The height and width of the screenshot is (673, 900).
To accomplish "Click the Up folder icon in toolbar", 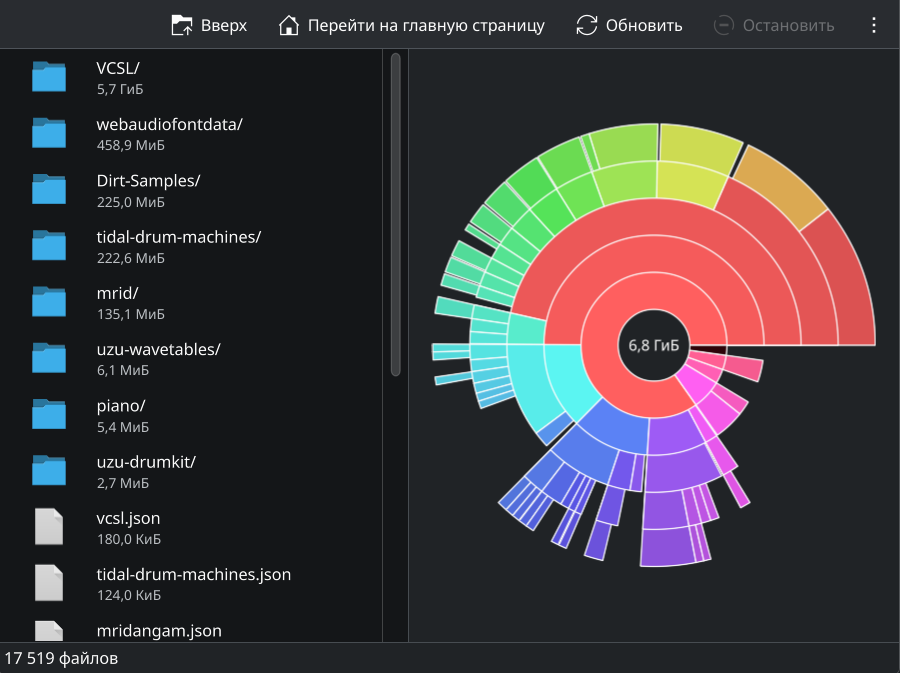I will click(182, 25).
